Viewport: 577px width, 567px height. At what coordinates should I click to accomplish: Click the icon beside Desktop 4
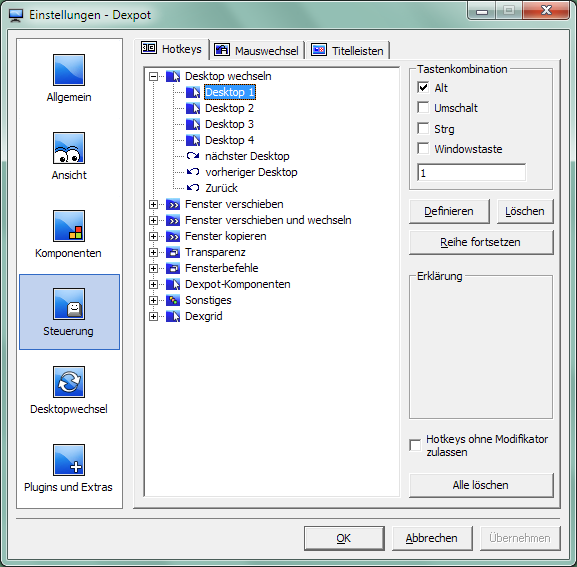pos(193,140)
